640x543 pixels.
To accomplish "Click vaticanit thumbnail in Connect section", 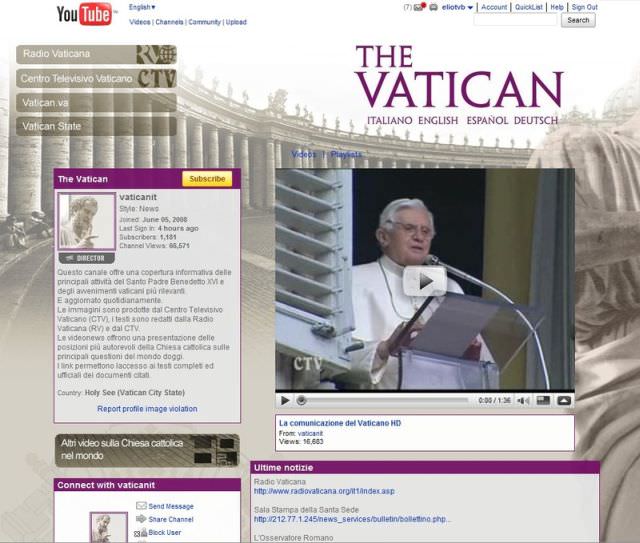I will 109,527.
